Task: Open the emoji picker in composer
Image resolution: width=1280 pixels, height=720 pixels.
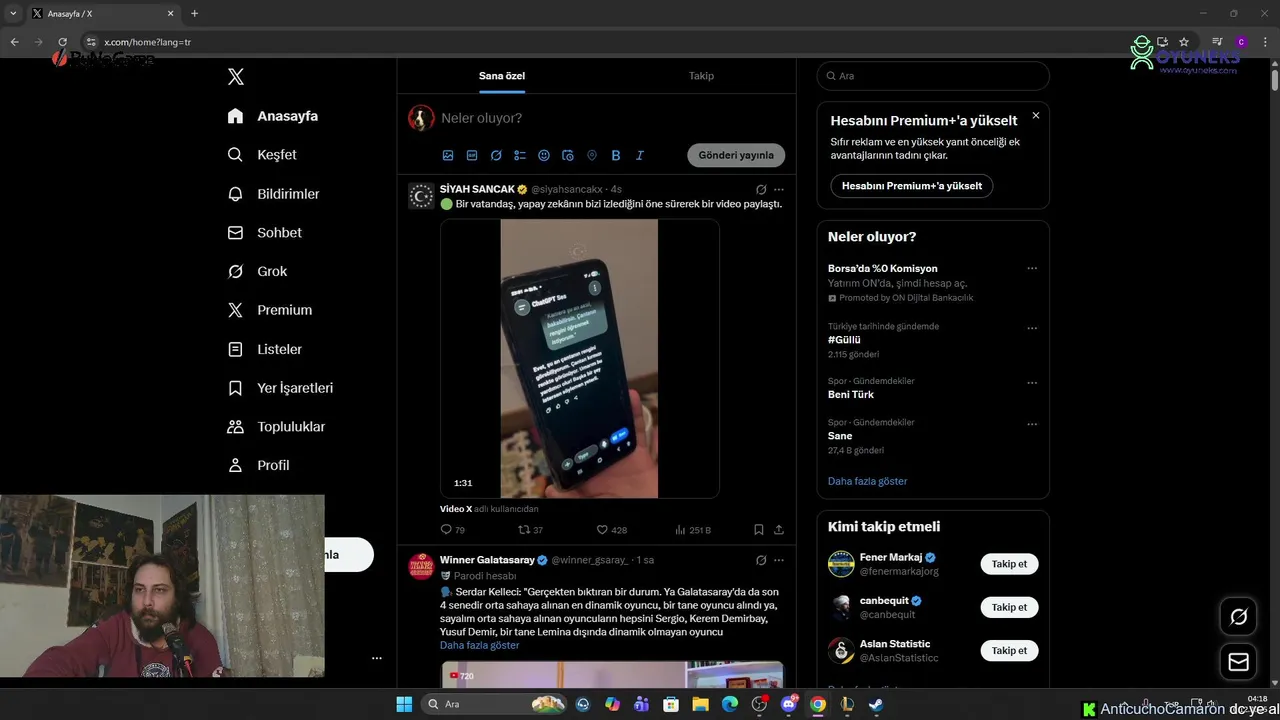Action: (x=544, y=156)
